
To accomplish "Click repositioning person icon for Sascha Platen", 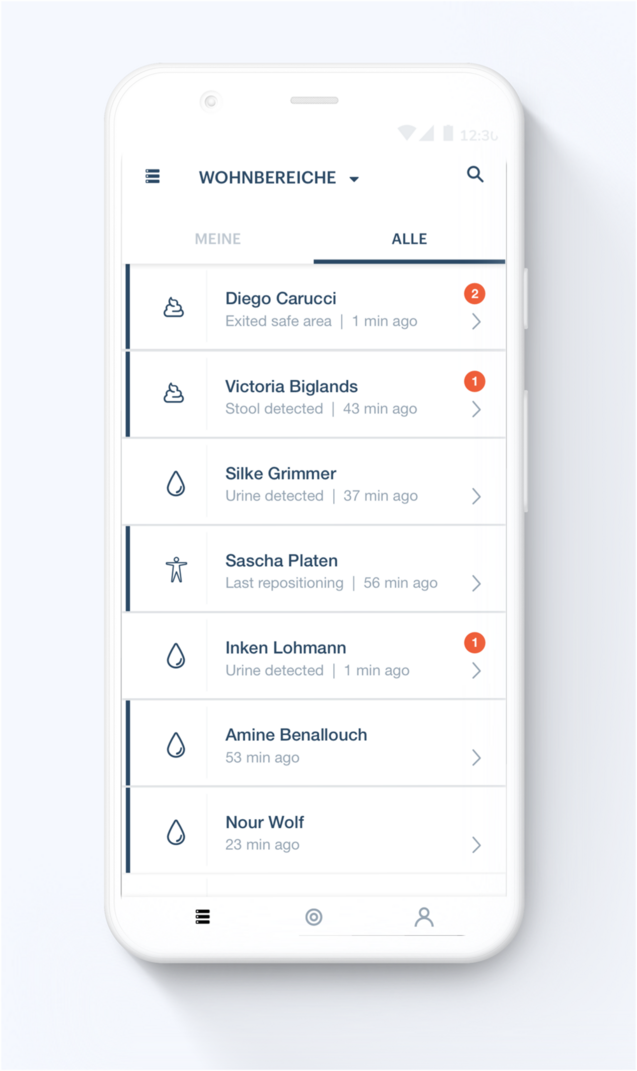I will [176, 570].
